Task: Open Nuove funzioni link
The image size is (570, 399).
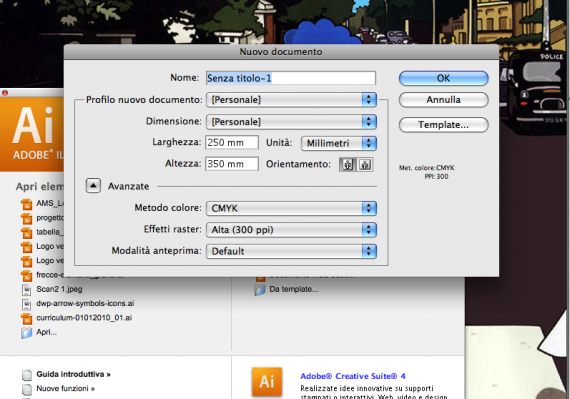Action: (65, 388)
